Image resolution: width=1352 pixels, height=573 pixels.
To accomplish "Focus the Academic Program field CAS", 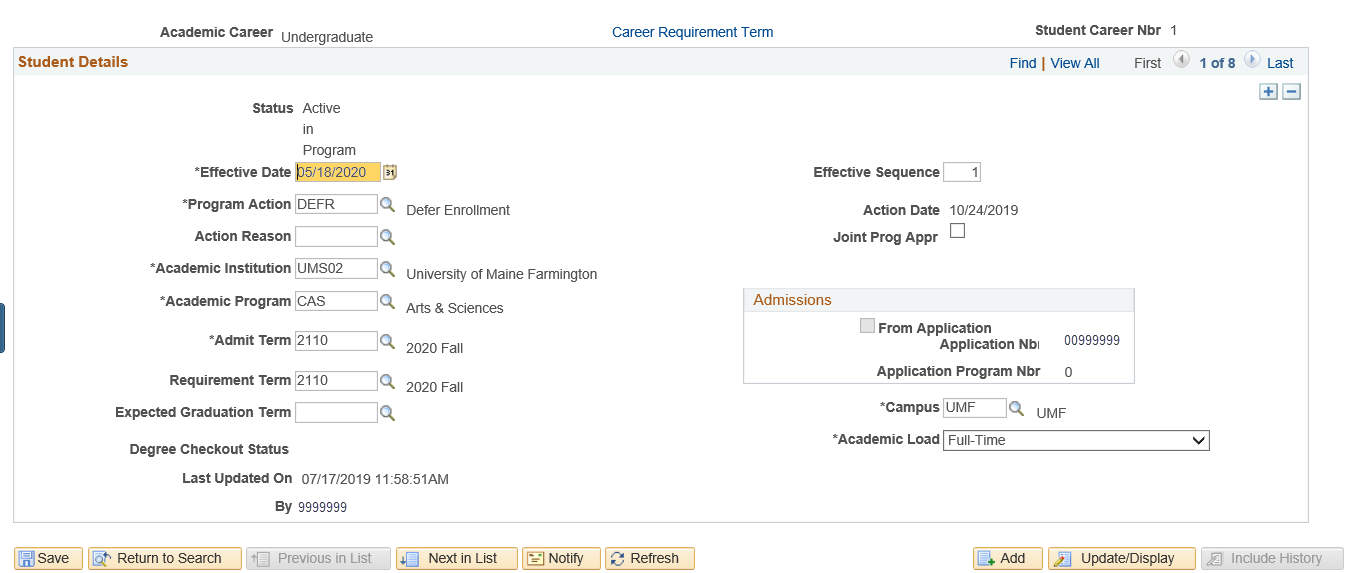I will tap(336, 301).
